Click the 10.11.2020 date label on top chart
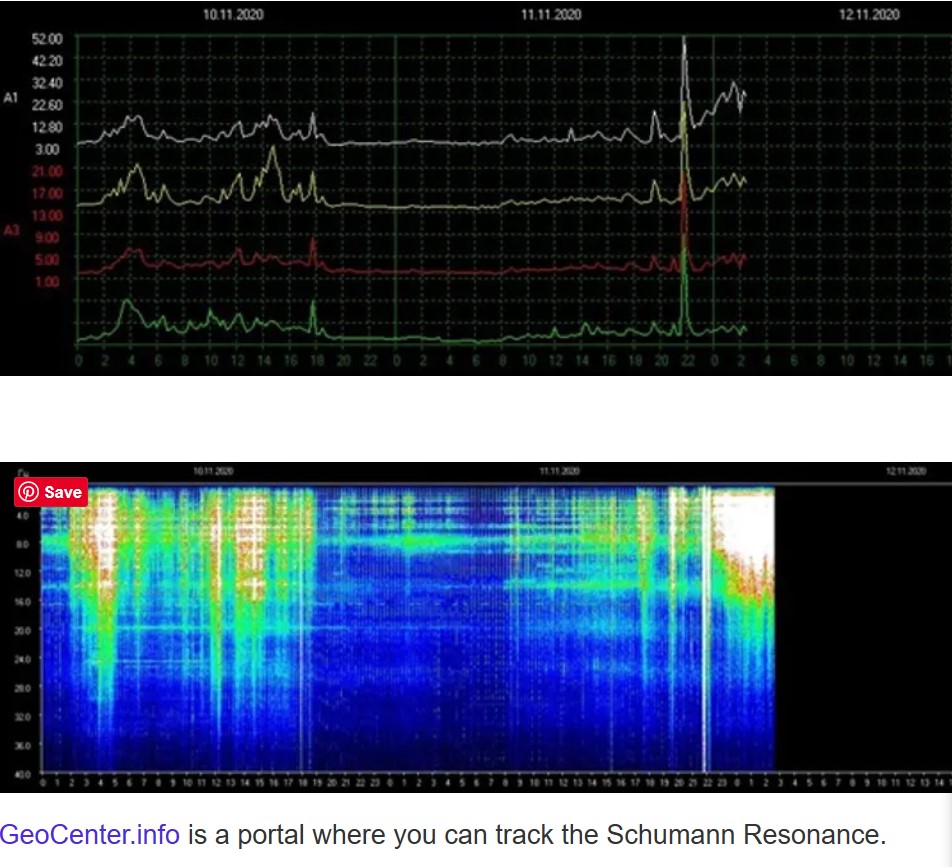Viewport: 952px width, 867px height. tap(231, 15)
